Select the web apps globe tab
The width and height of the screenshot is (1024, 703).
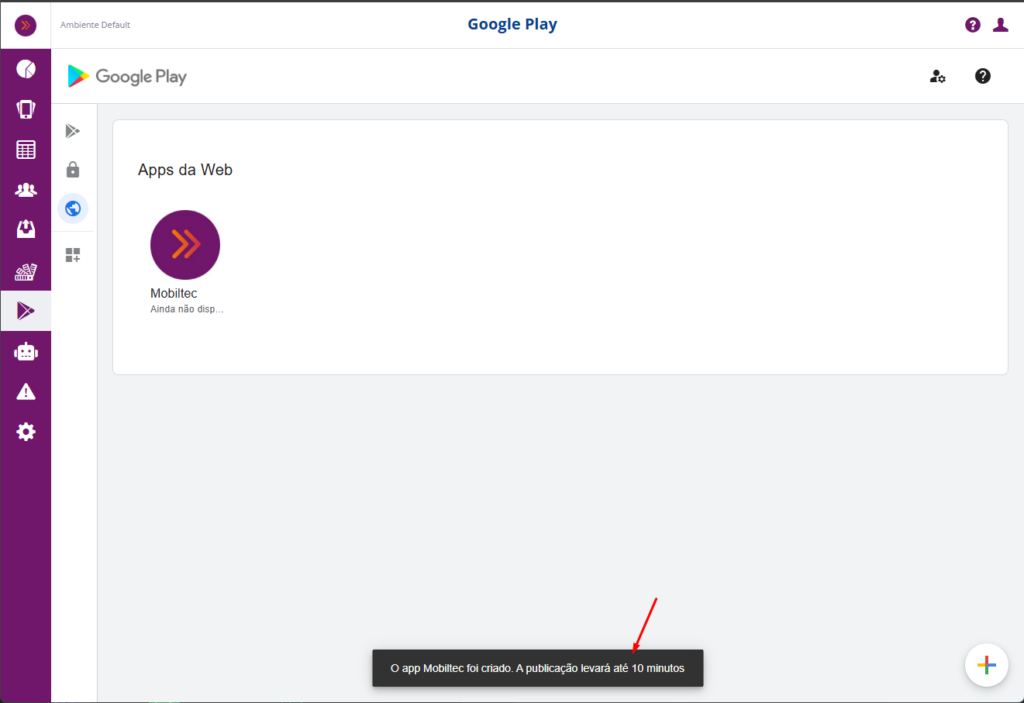point(72,208)
